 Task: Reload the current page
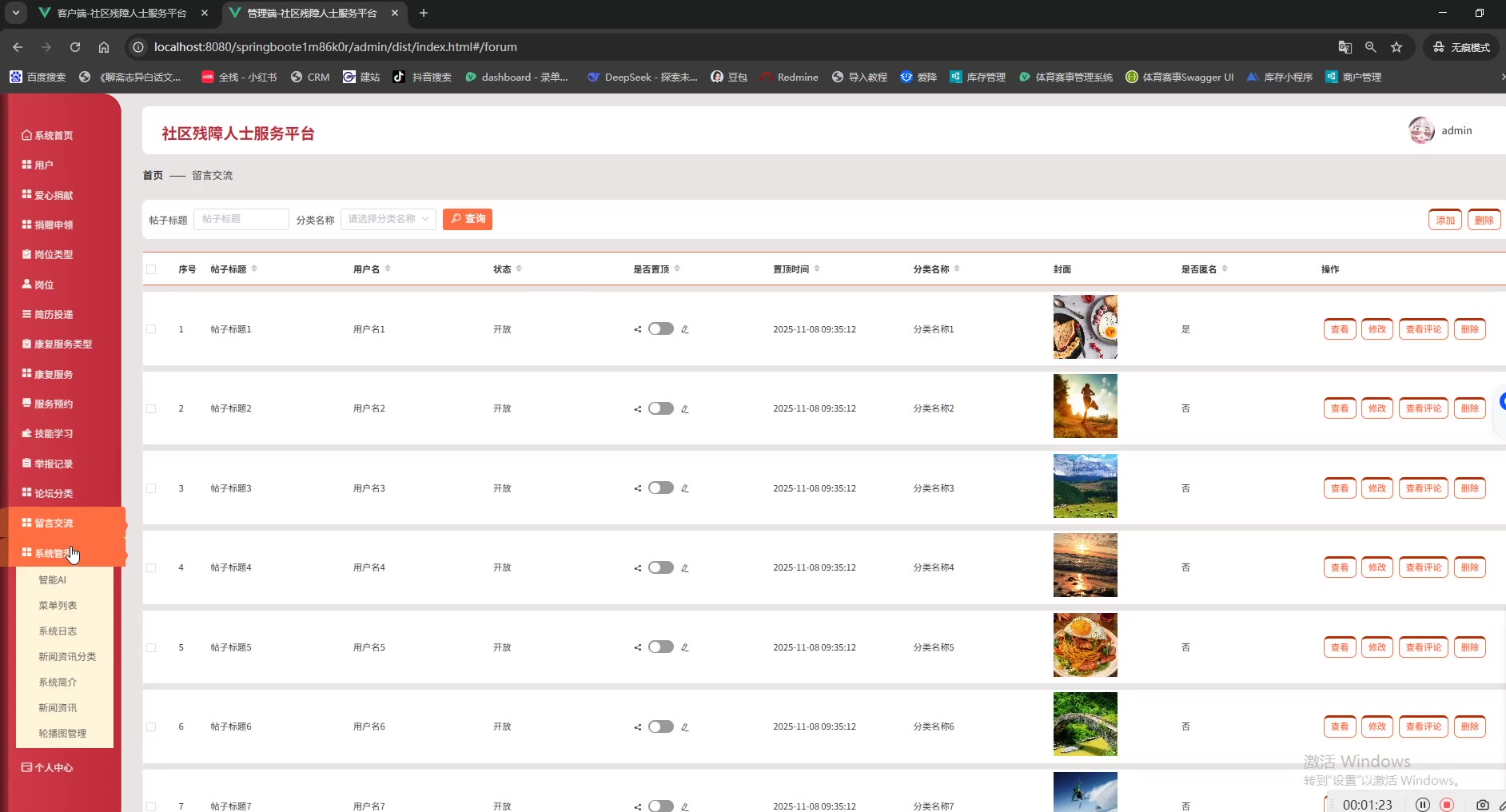[75, 47]
